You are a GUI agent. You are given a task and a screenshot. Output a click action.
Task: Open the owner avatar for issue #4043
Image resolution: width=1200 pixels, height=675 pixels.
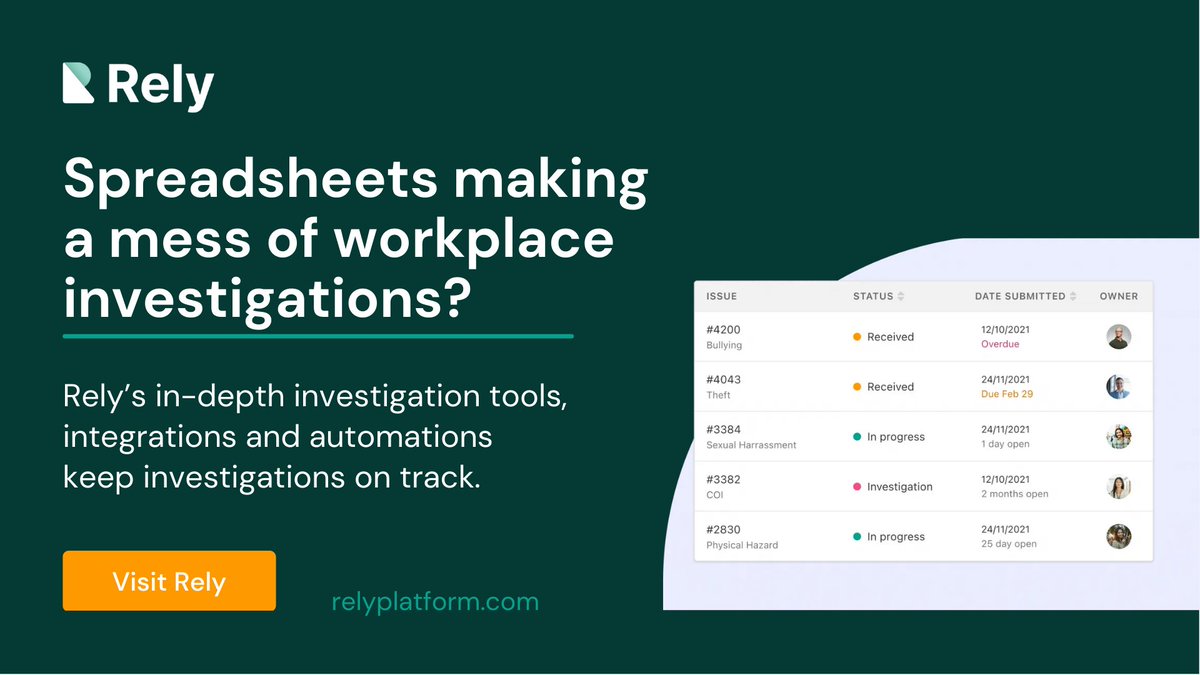(x=1119, y=387)
